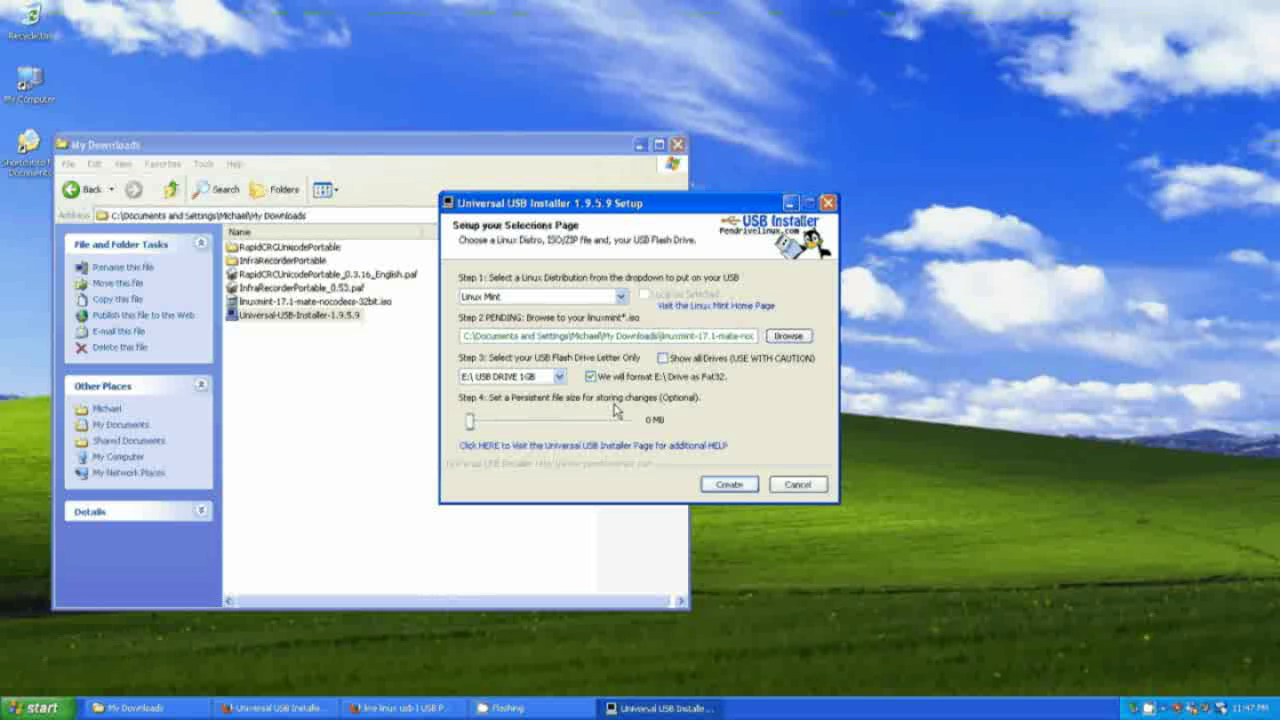Open the E:\ USB DRIVE 1GB dropdown
Image resolution: width=1280 pixels, height=720 pixels.
pyautogui.click(x=559, y=376)
